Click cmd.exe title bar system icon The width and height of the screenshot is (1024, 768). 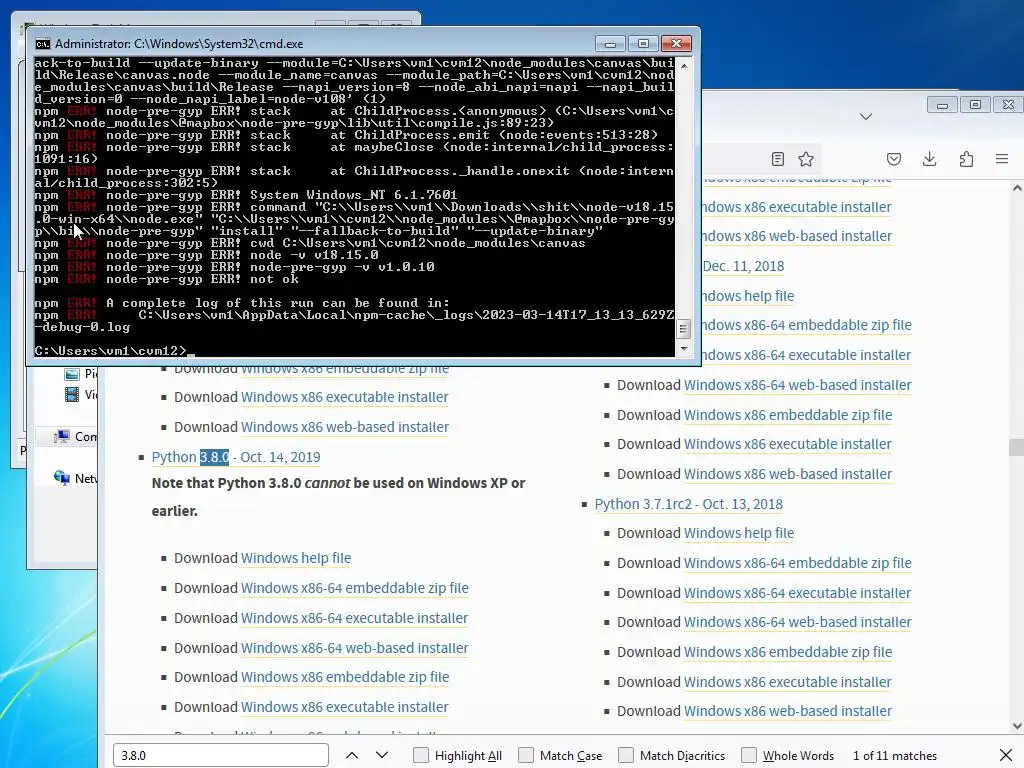42,44
